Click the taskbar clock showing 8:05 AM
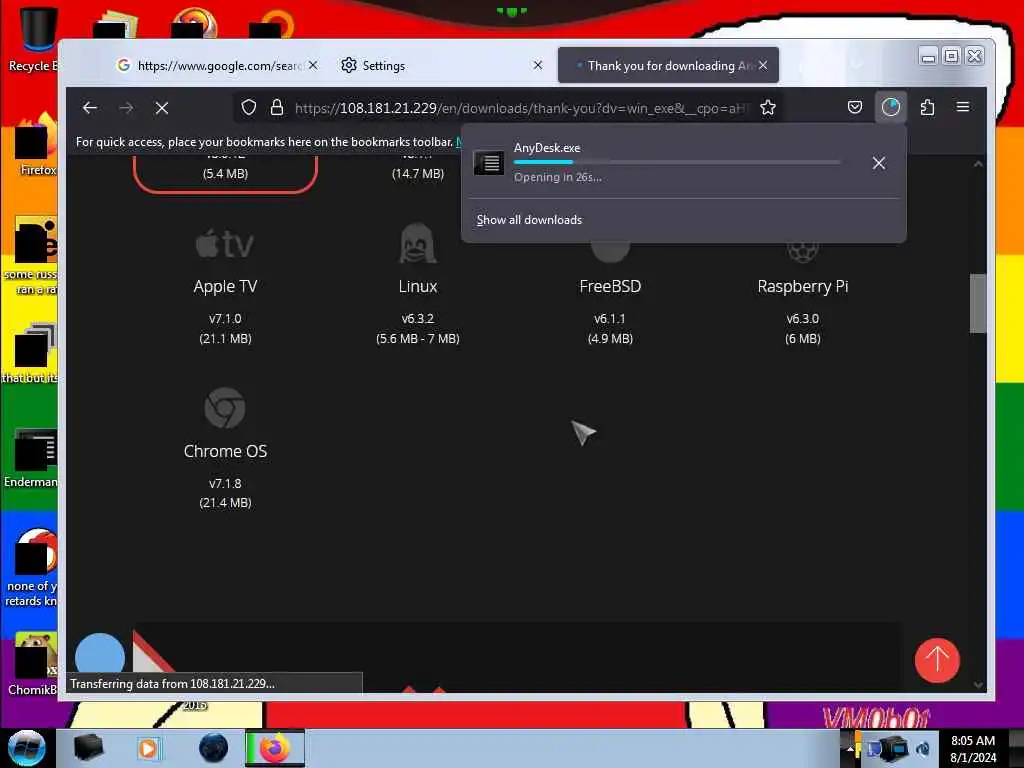The image size is (1024, 768). [973, 749]
